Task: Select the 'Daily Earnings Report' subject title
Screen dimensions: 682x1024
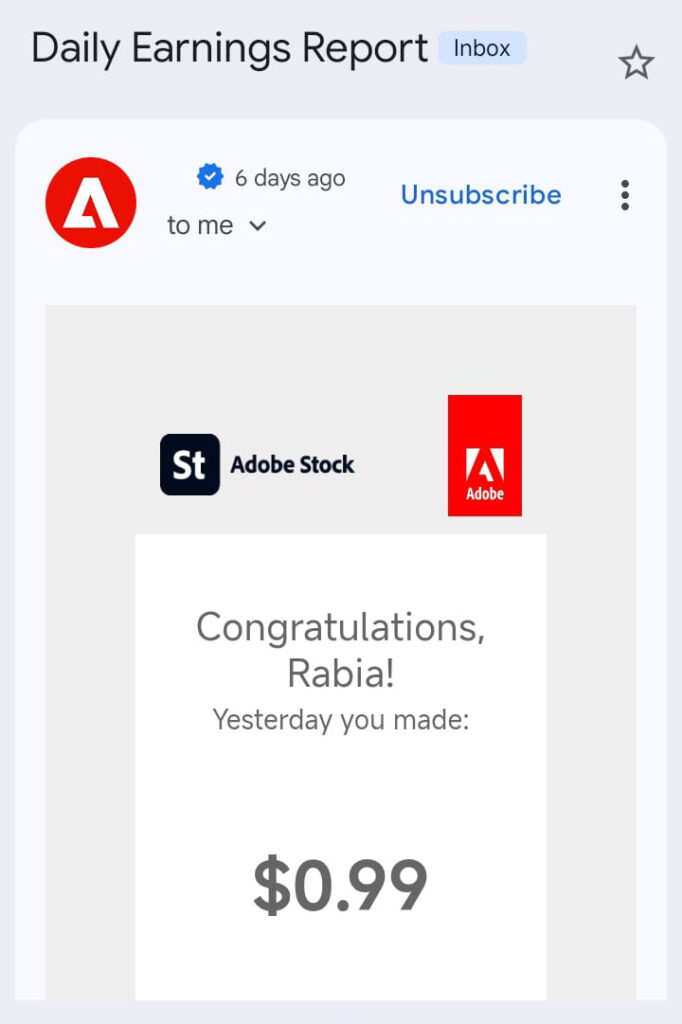Action: click(x=230, y=48)
